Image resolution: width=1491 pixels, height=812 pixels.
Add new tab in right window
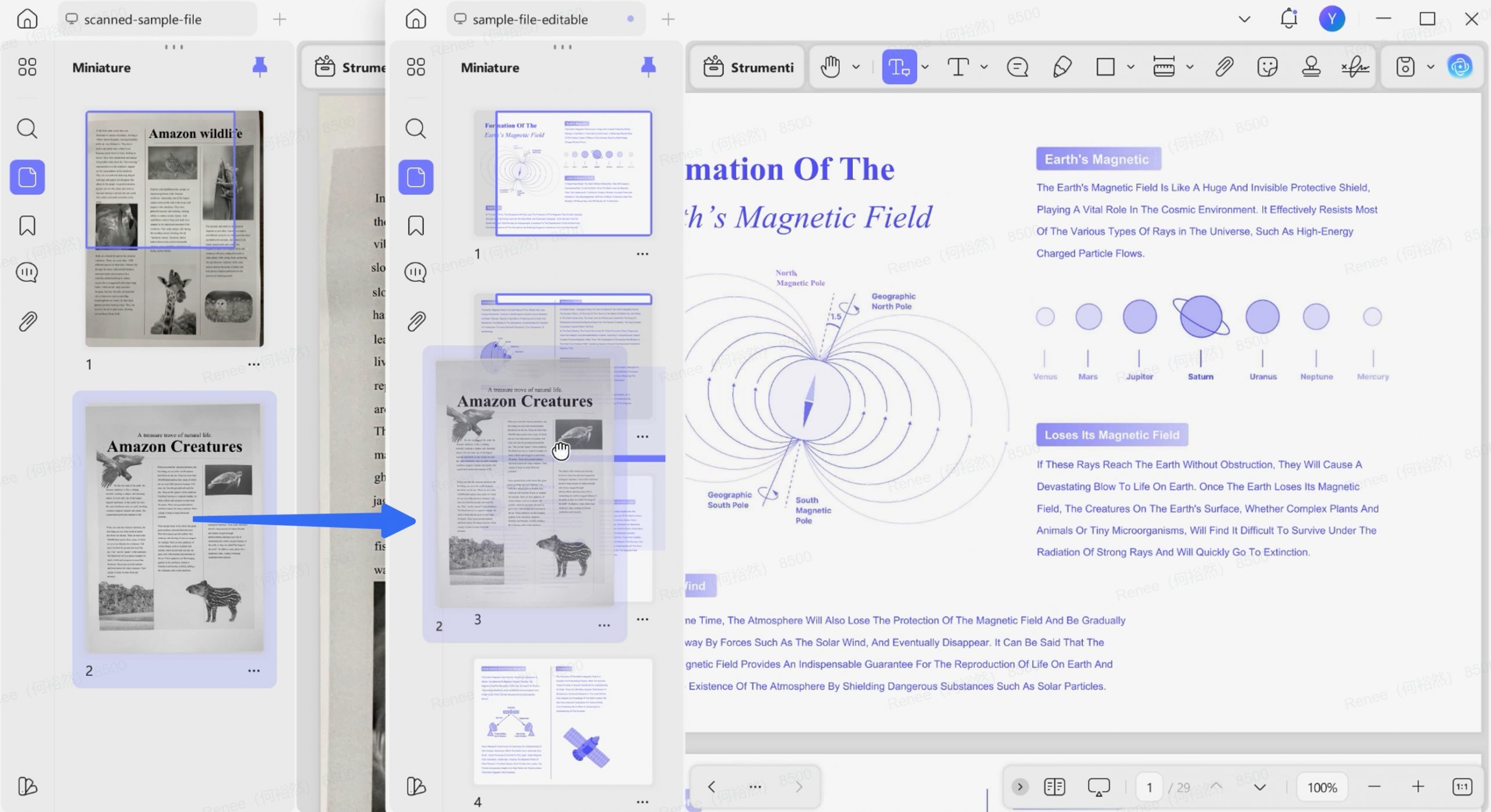(x=668, y=19)
